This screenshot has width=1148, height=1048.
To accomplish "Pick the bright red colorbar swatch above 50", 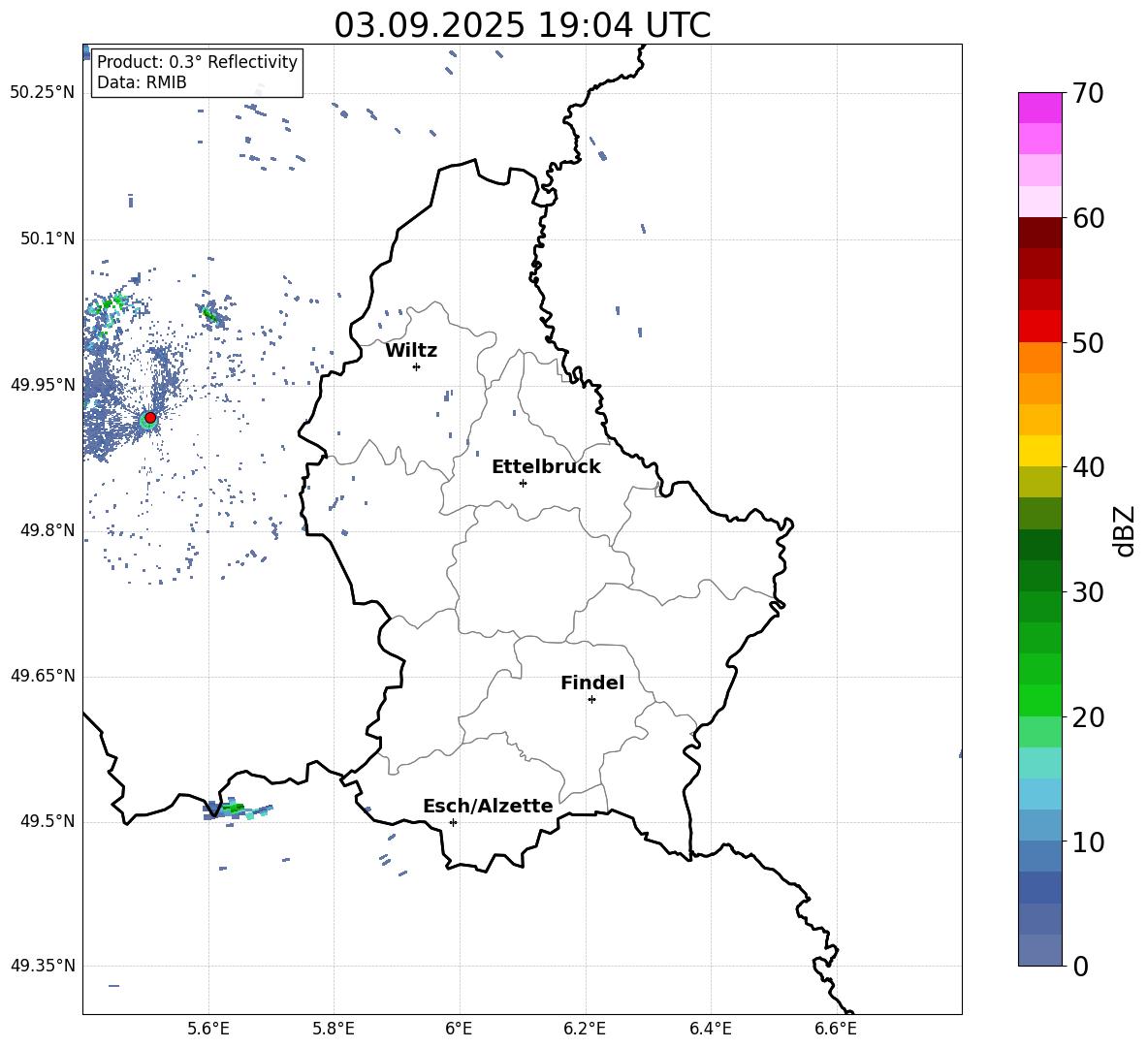I will coord(1040,327).
